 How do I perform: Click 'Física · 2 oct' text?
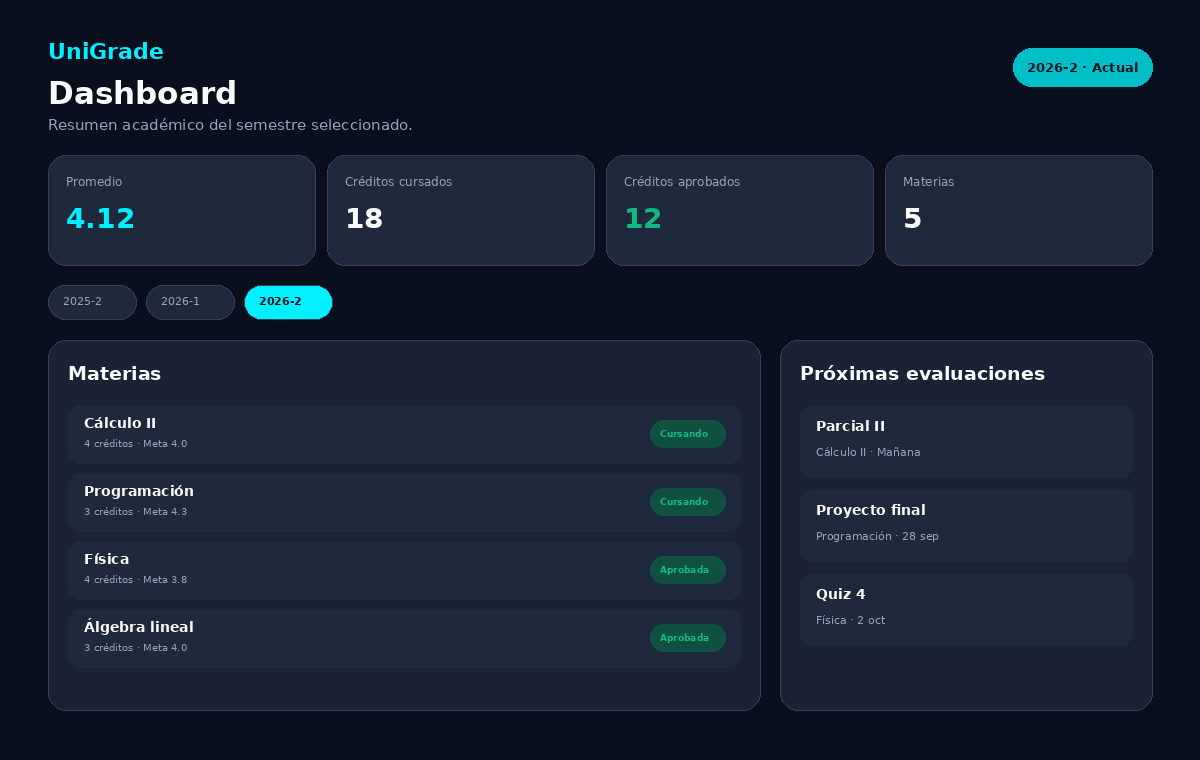tap(850, 620)
